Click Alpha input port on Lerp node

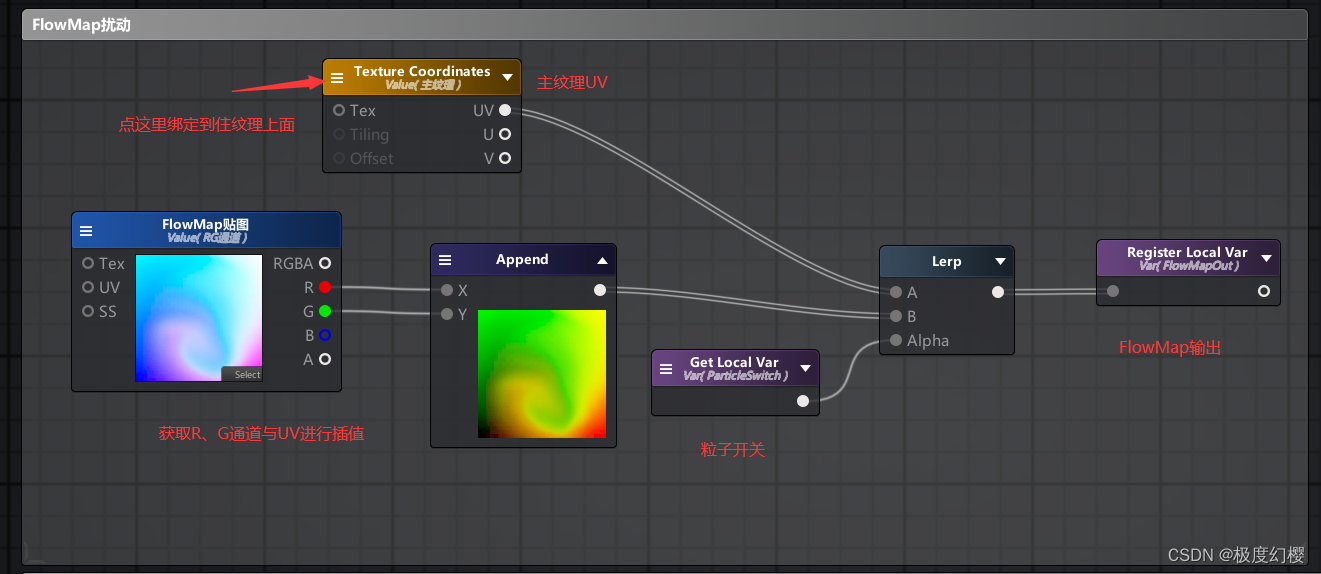pos(896,341)
